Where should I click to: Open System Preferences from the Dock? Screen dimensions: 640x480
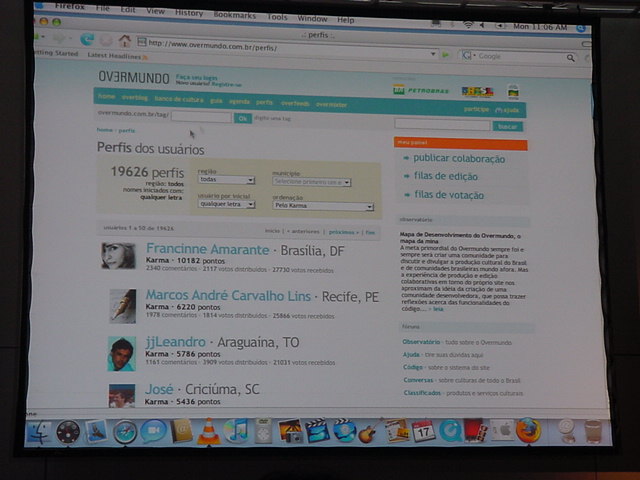coord(502,430)
